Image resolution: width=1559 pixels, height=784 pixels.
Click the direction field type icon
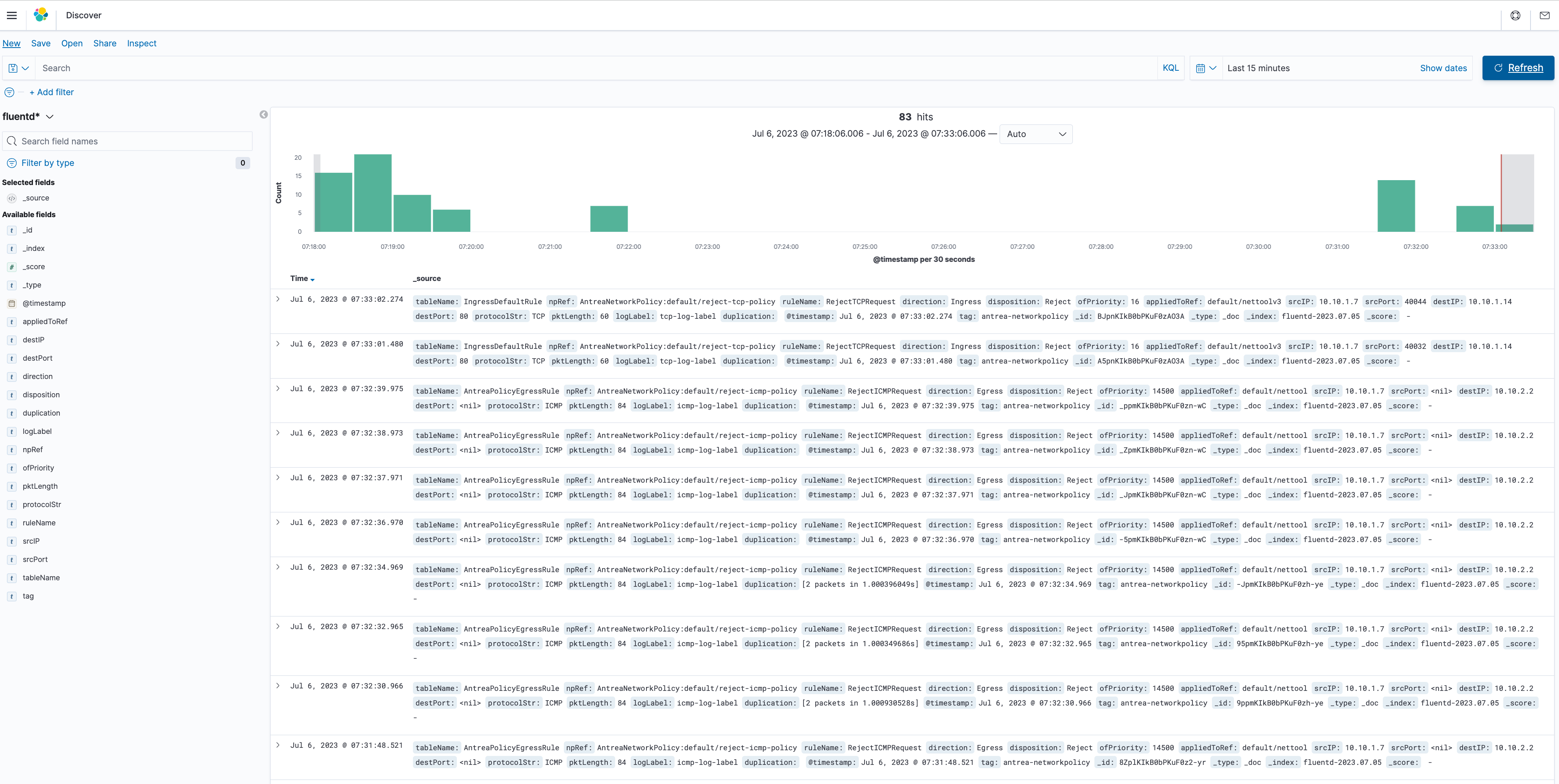pyautogui.click(x=11, y=377)
